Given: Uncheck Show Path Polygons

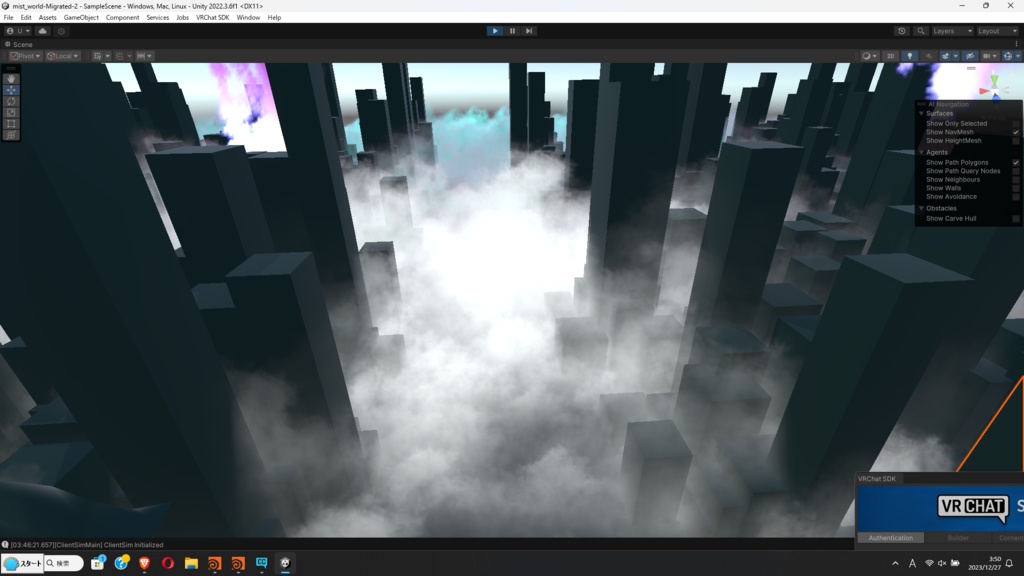Looking at the screenshot, I should tap(1016, 163).
